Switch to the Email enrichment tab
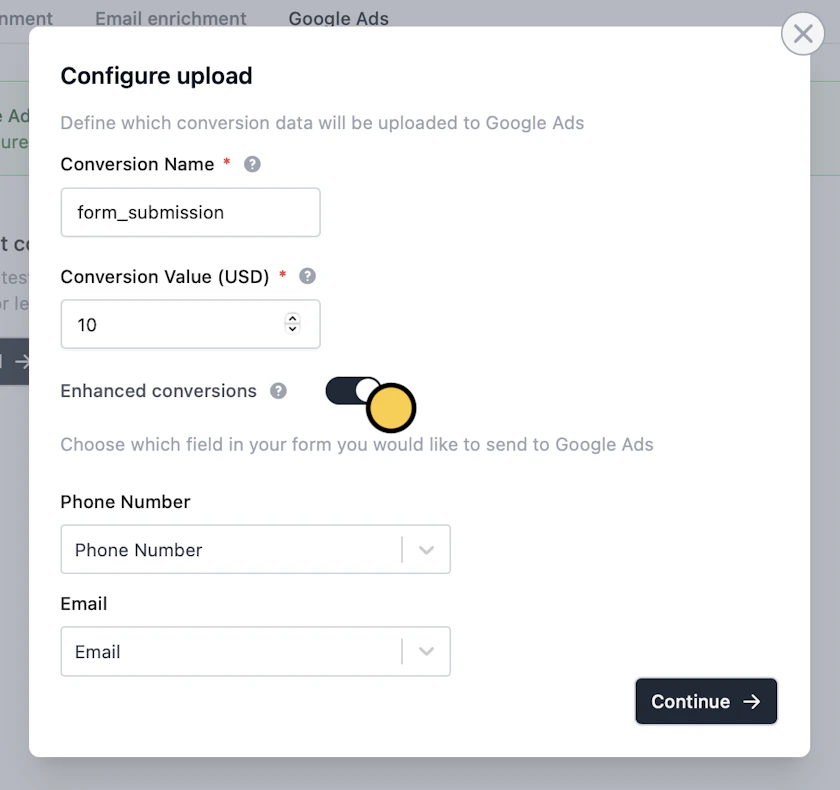The image size is (840, 790). [x=170, y=18]
